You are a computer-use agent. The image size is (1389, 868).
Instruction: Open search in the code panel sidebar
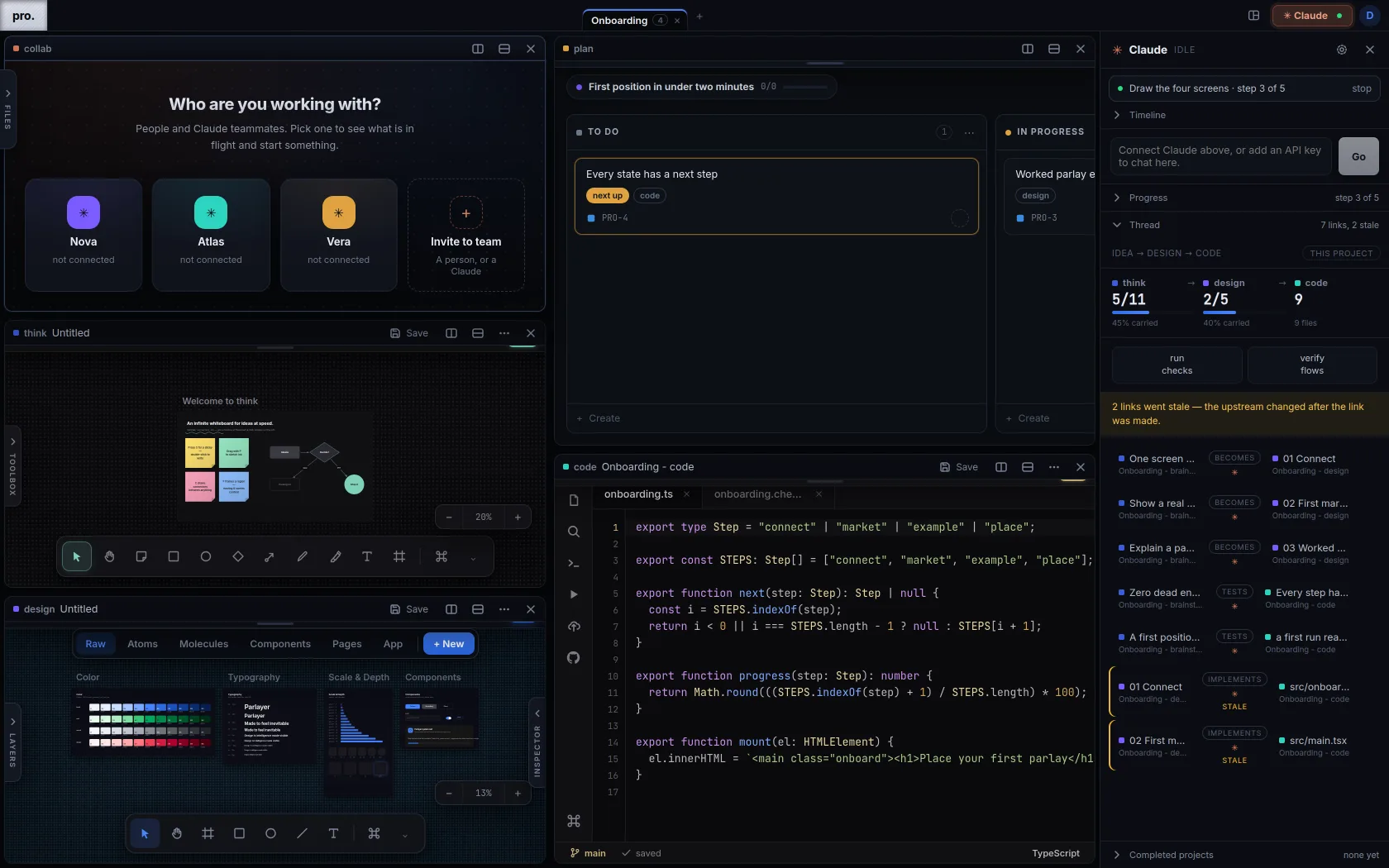[x=574, y=532]
